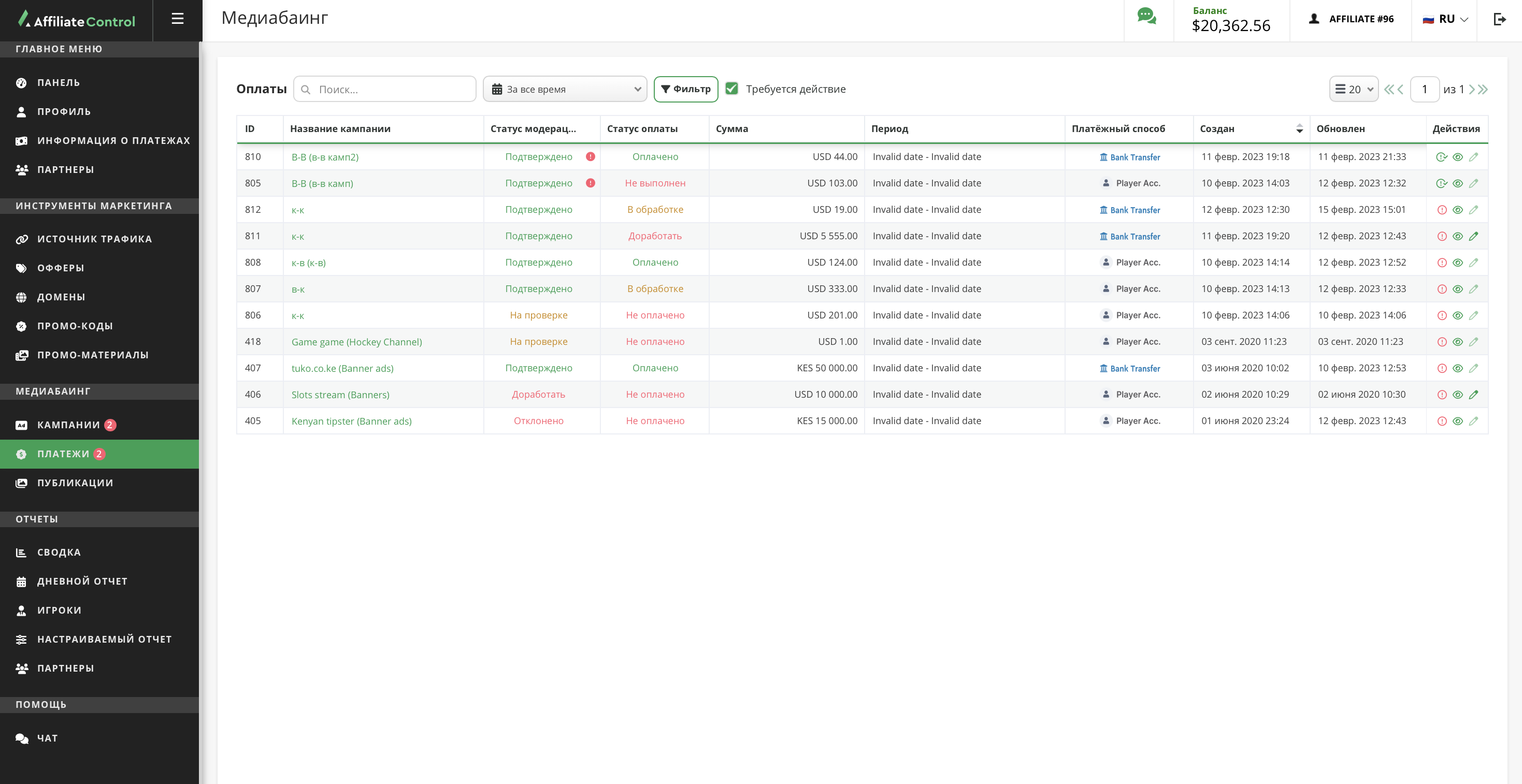The height and width of the screenshot is (784, 1522).
Task: Open the chat messages icon in header
Action: [x=1147, y=17]
